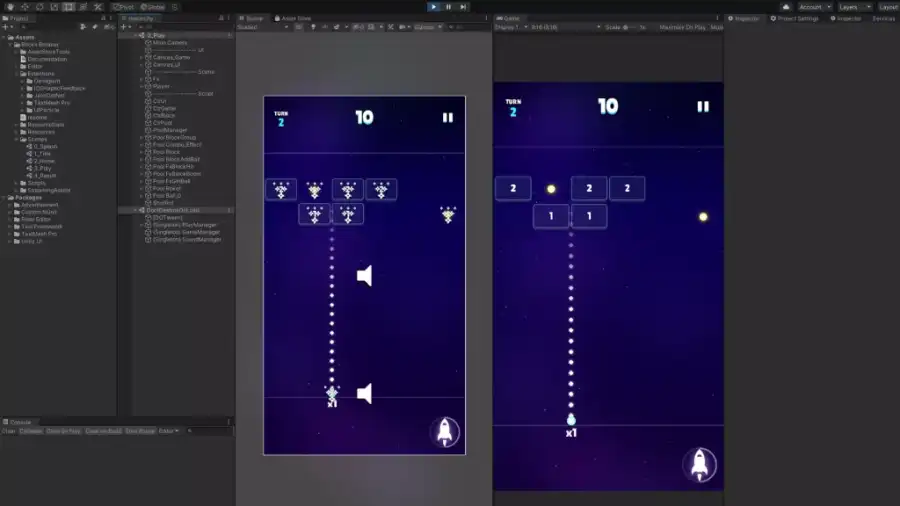This screenshot has width=900, height=506.
Task: Tap the pause icon in Game view
Action: click(703, 107)
